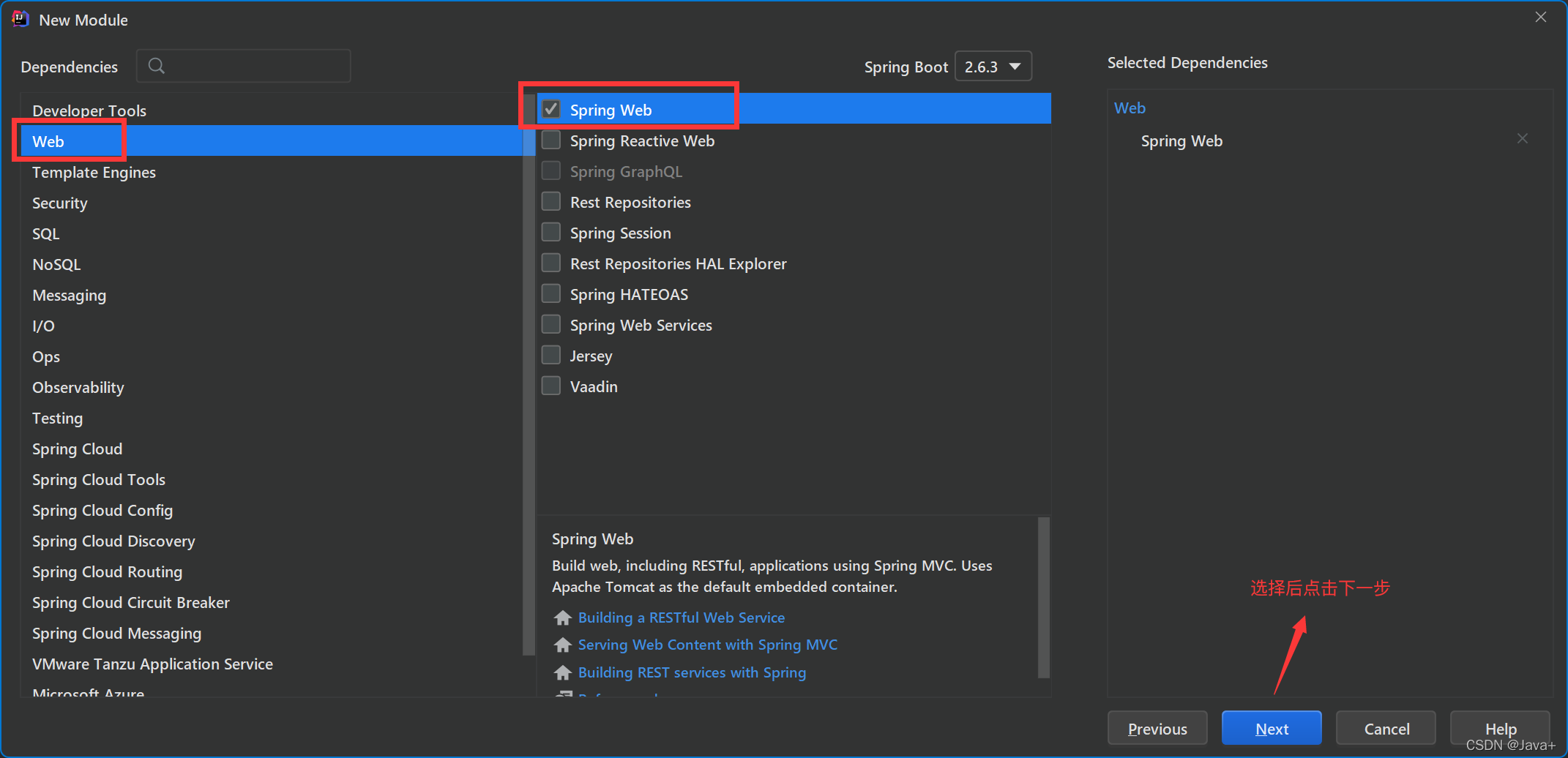Check the Spring GraphQL checkbox
This screenshot has width=1568, height=758.
(x=551, y=170)
